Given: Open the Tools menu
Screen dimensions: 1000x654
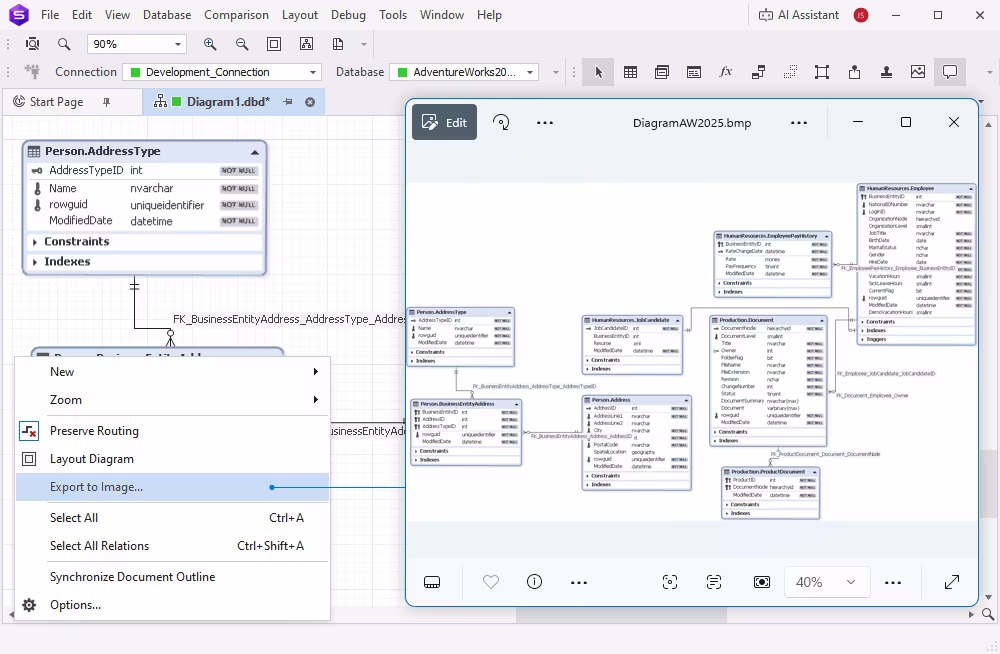Looking at the screenshot, I should pyautogui.click(x=393, y=15).
